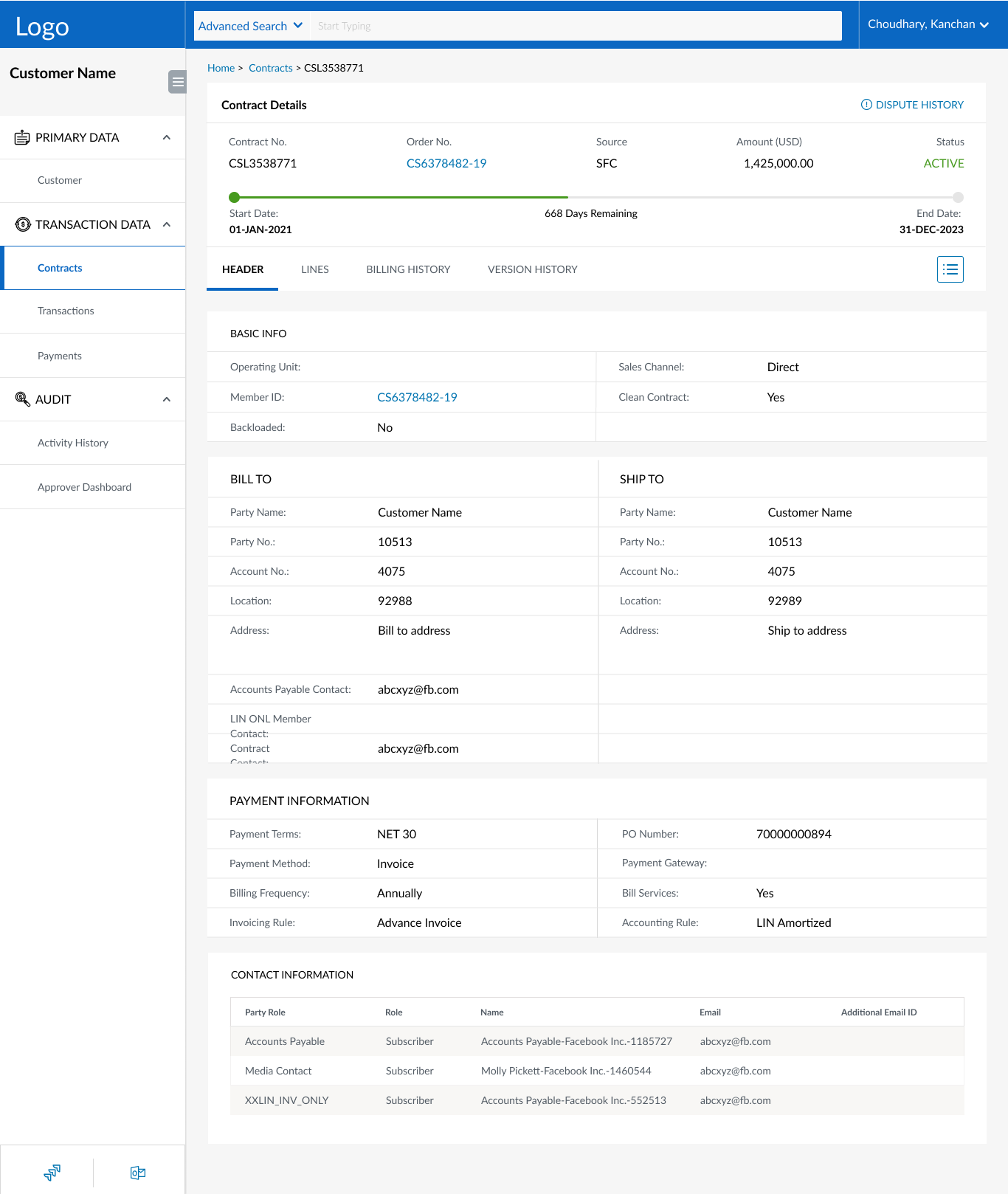Click the green start dot on contract timeline

pyautogui.click(x=234, y=197)
